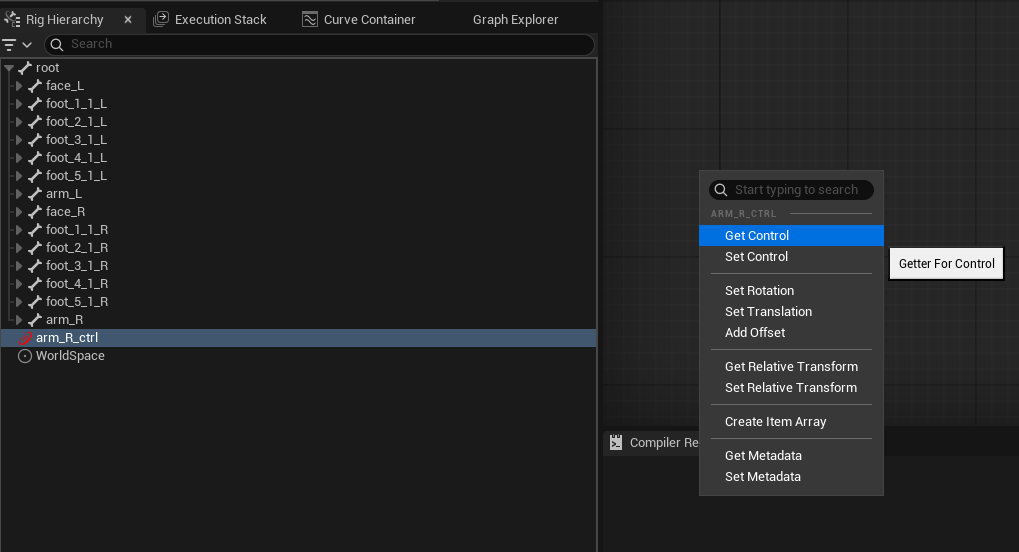Click the Compiler Results panel icon

[x=616, y=443]
